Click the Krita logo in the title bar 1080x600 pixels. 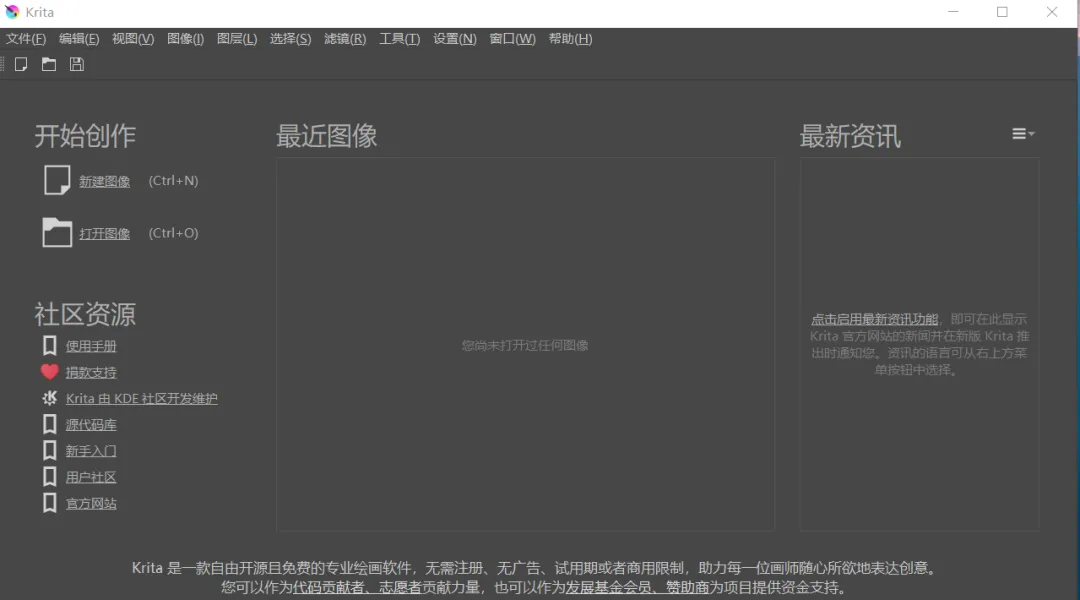coord(12,12)
